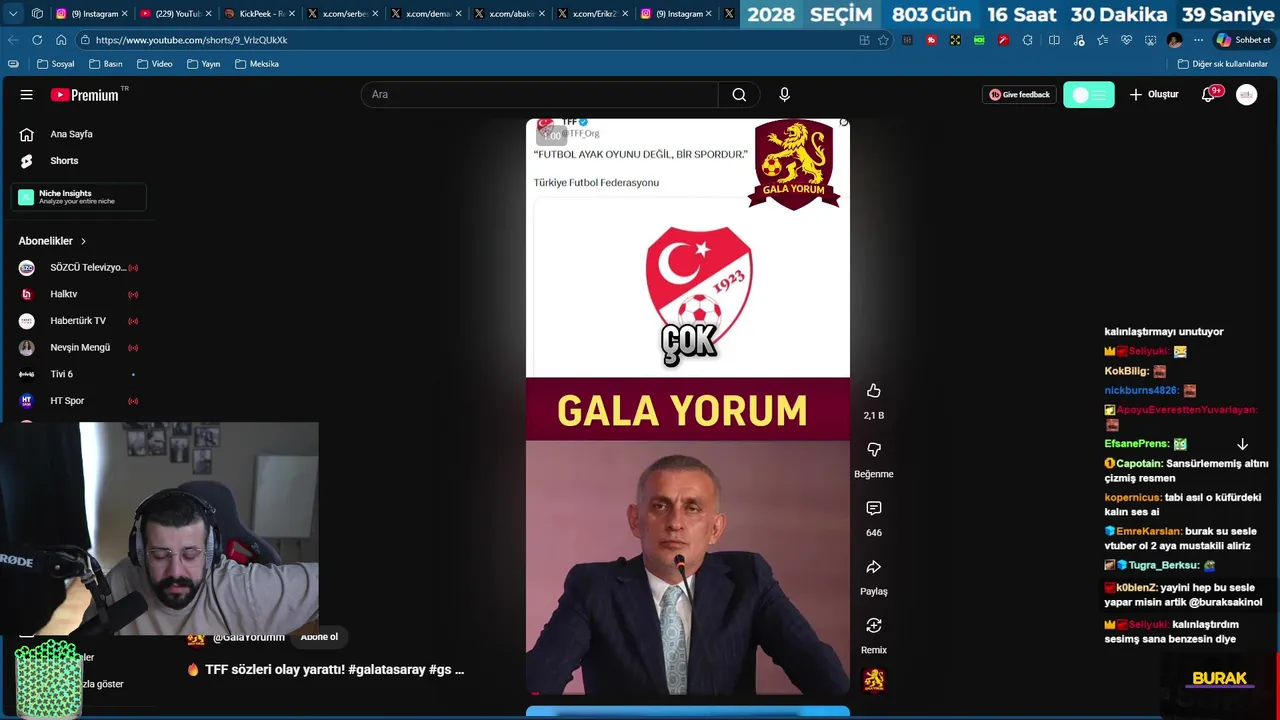Click the Short title TFF sözleri
This screenshot has width=1280, height=720.
[x=334, y=670]
